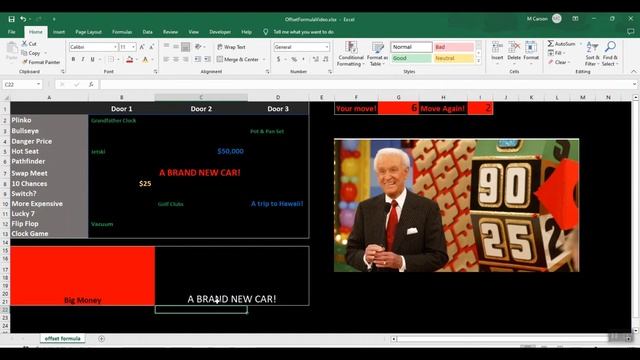640x360 pixels.
Task: Click the Delete cells icon
Action: coord(514,47)
